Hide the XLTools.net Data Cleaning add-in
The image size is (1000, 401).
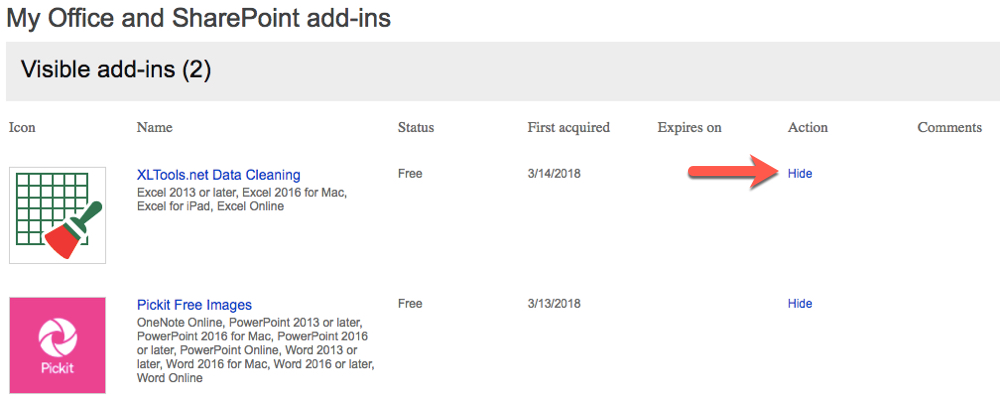[800, 174]
